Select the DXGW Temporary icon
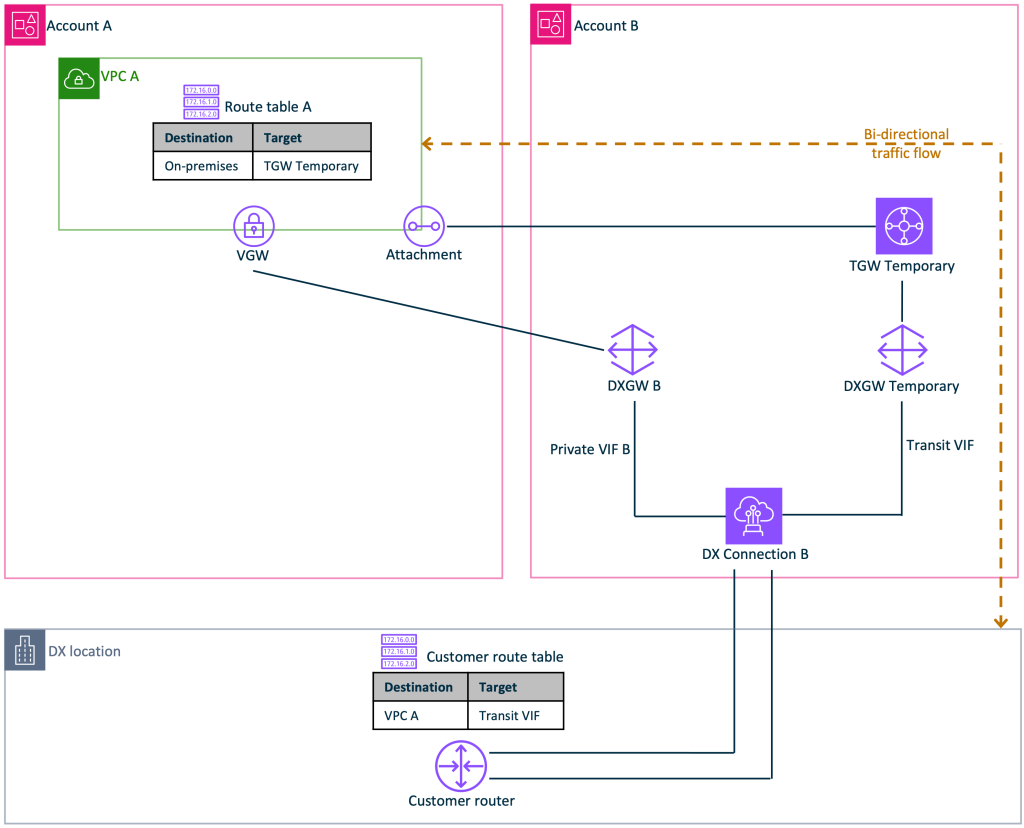Viewport: 1024px width, 828px height. pos(903,350)
